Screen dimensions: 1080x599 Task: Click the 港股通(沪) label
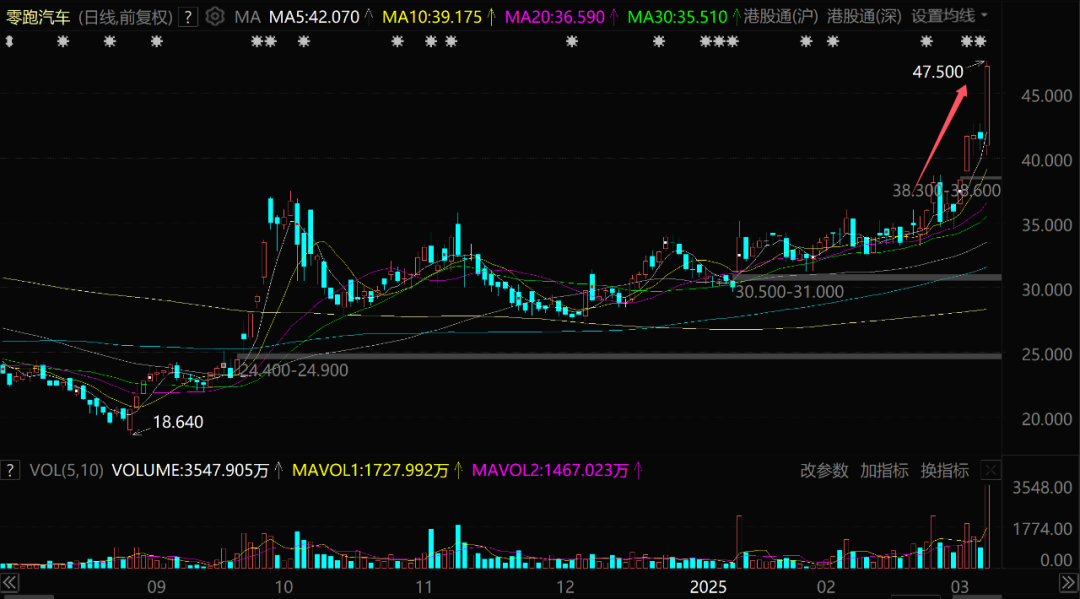(781, 16)
